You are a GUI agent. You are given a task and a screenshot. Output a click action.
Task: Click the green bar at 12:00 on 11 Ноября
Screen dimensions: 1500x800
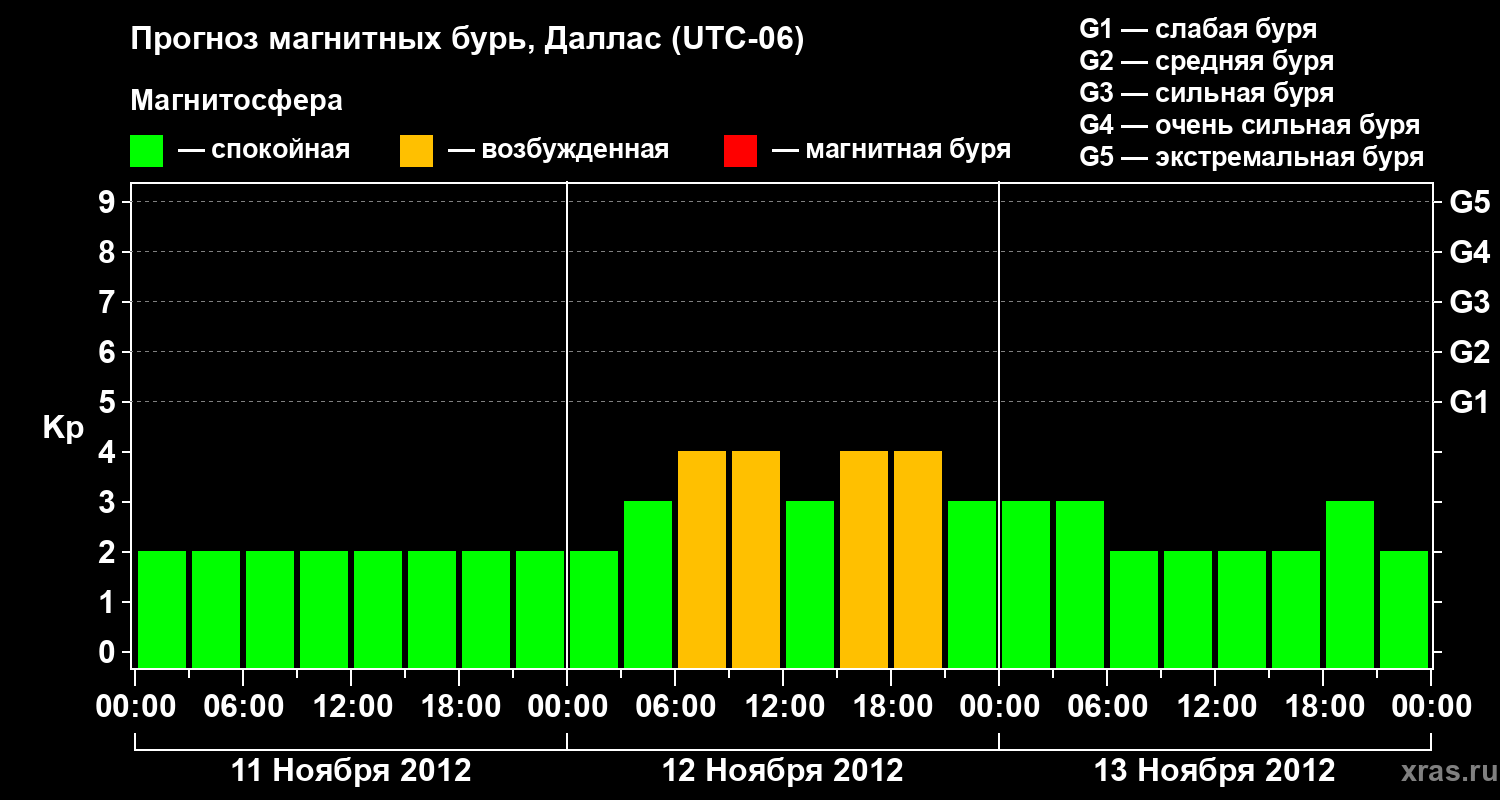(x=378, y=609)
